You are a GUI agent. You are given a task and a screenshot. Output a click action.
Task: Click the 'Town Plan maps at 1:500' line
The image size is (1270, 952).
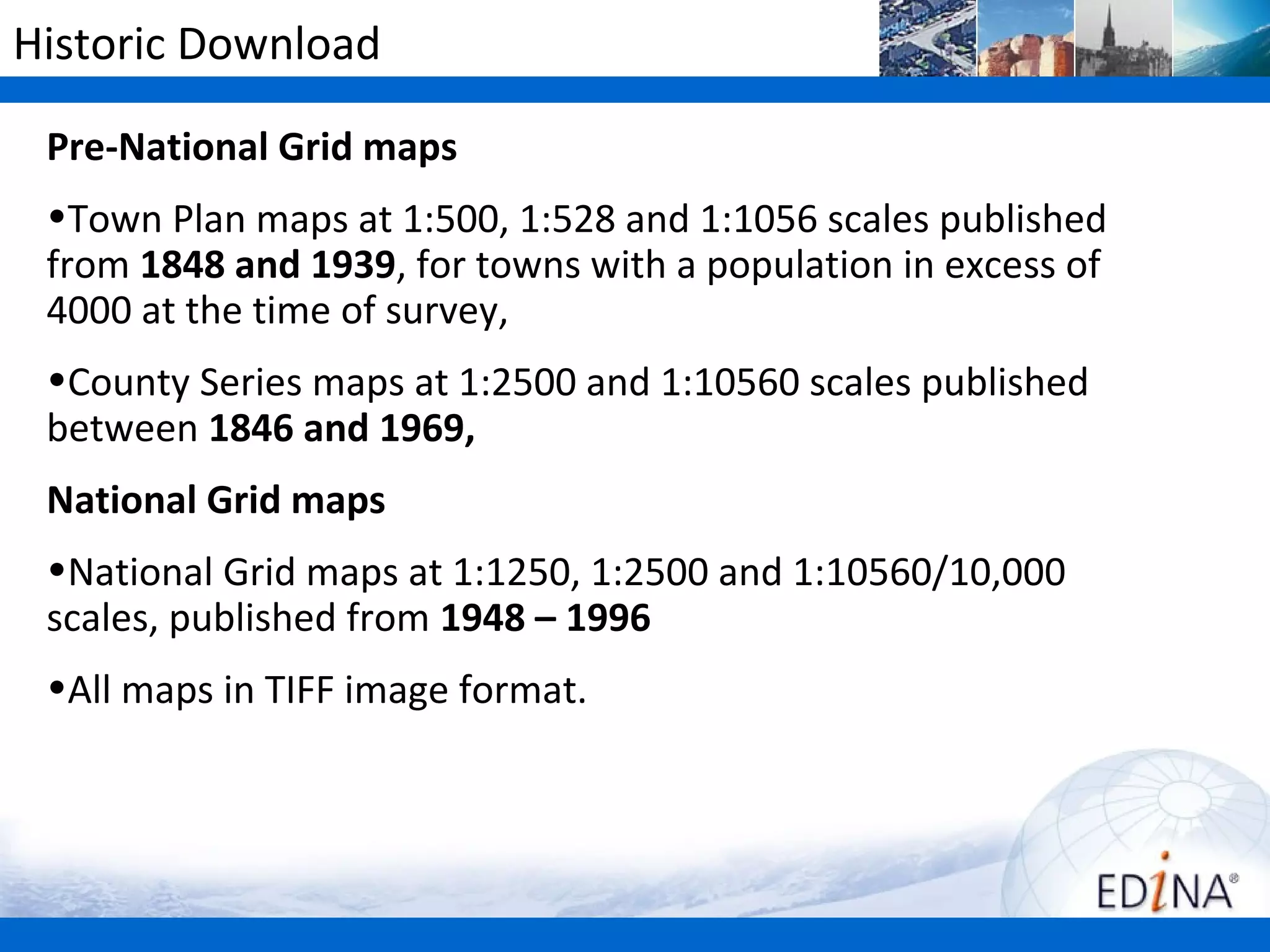[x=577, y=219]
